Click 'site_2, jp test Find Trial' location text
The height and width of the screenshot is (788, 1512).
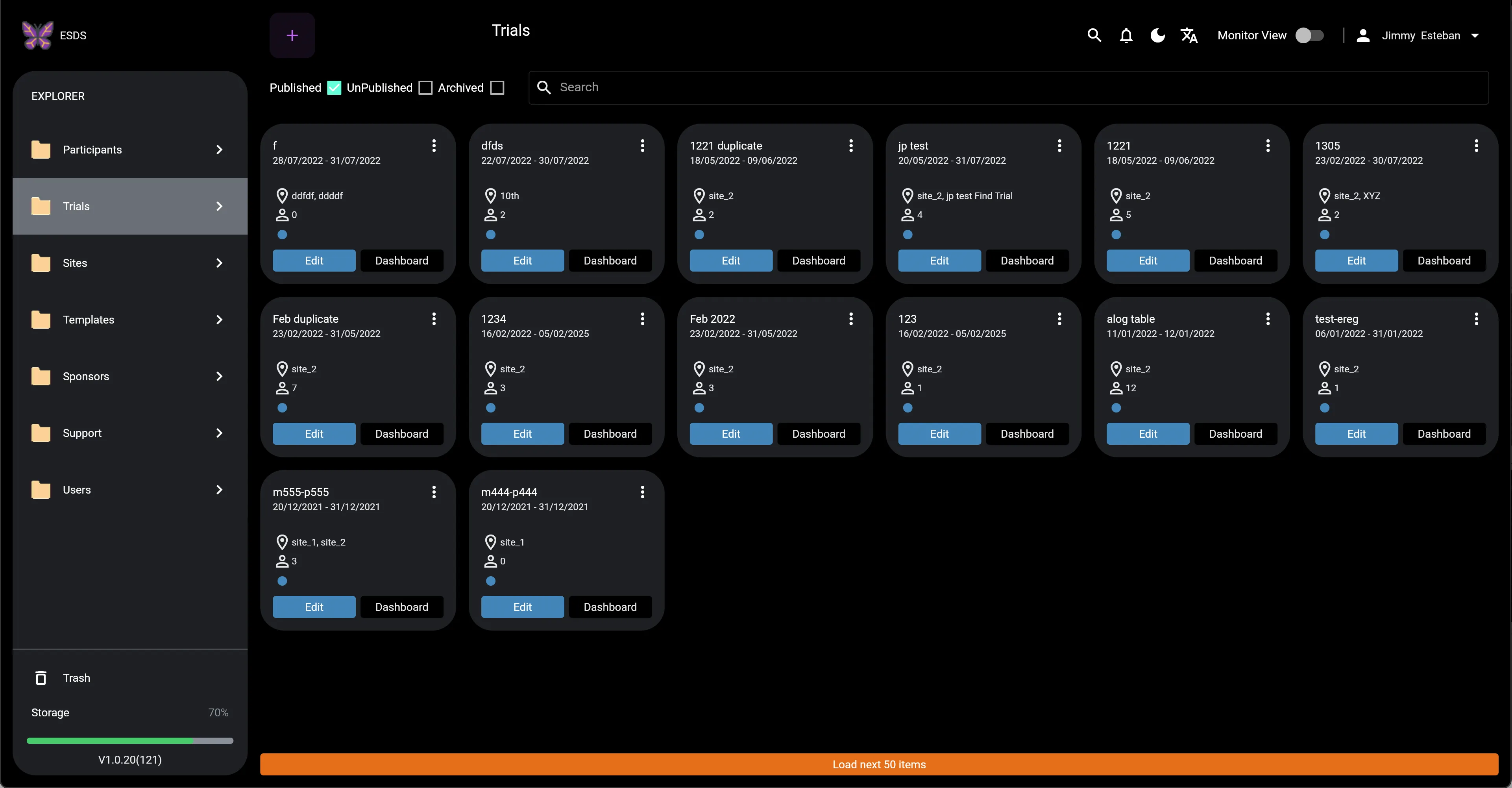coord(964,196)
